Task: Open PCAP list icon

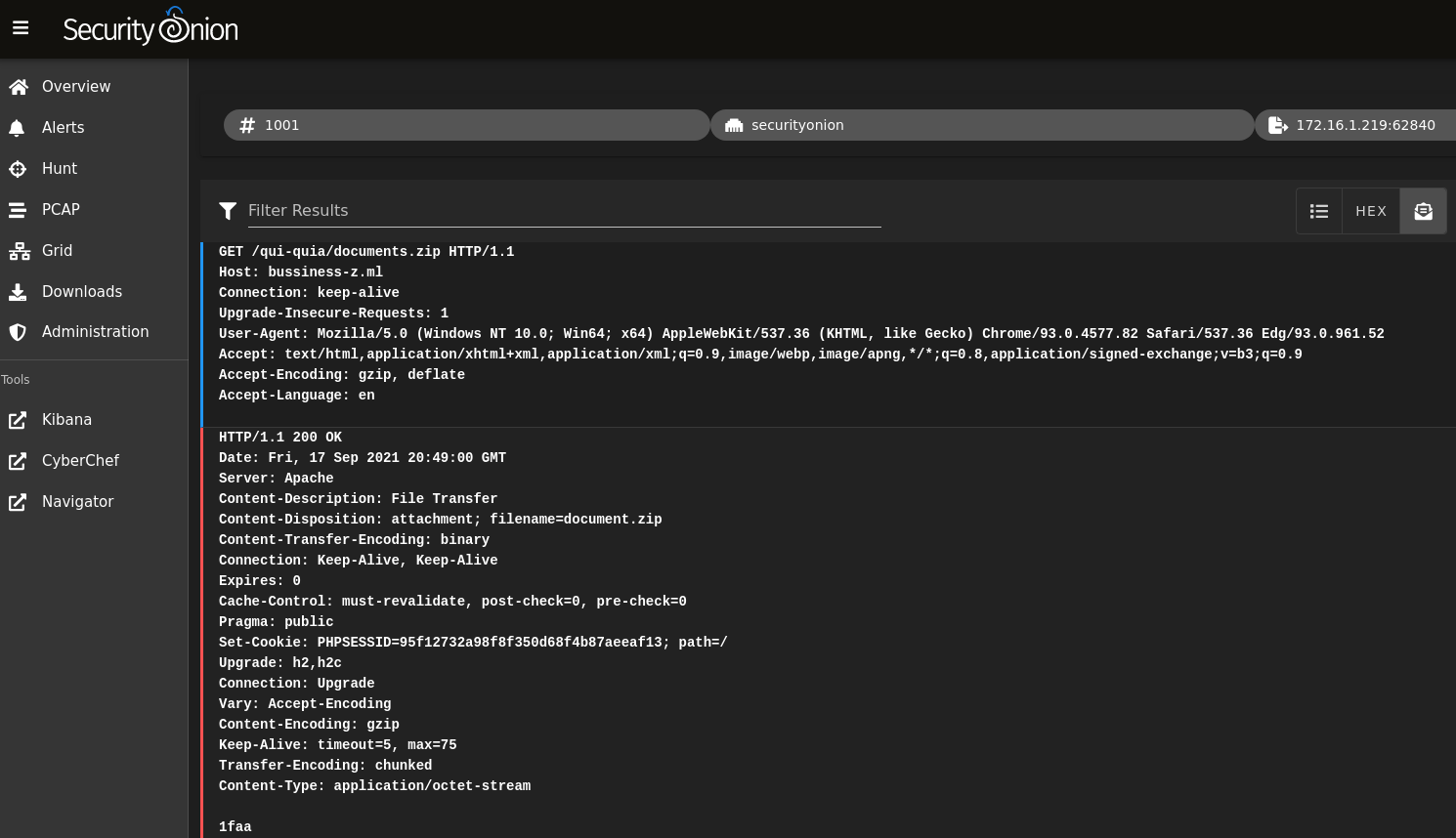Action: pos(18,210)
